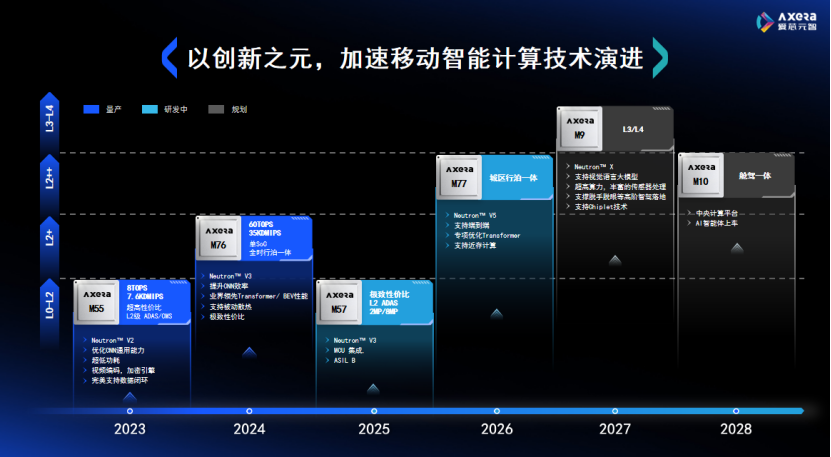Click the 专项优化Transformer bullet
This screenshot has height=457, width=831.
coord(487,235)
